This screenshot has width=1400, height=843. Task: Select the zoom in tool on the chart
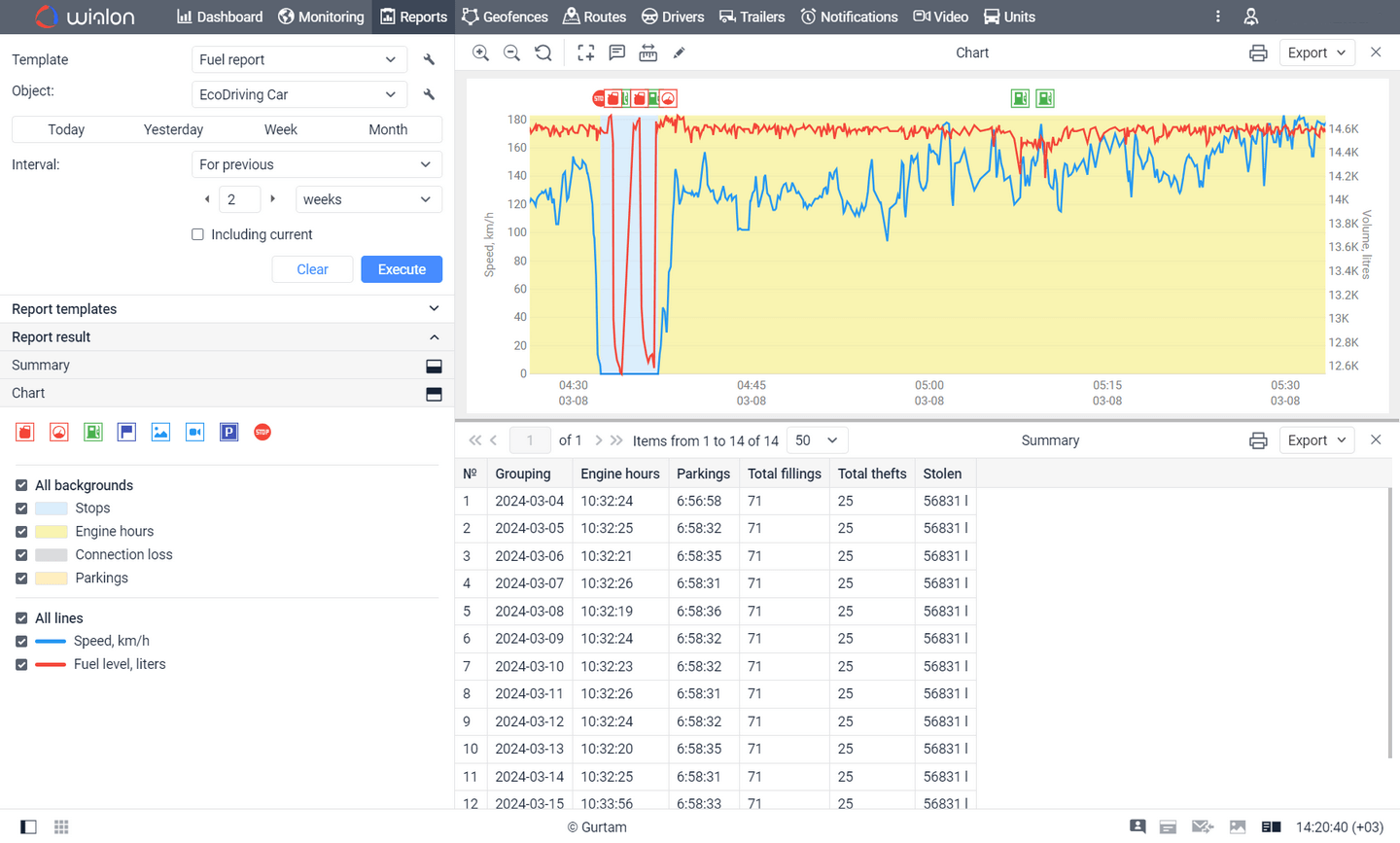click(x=480, y=53)
